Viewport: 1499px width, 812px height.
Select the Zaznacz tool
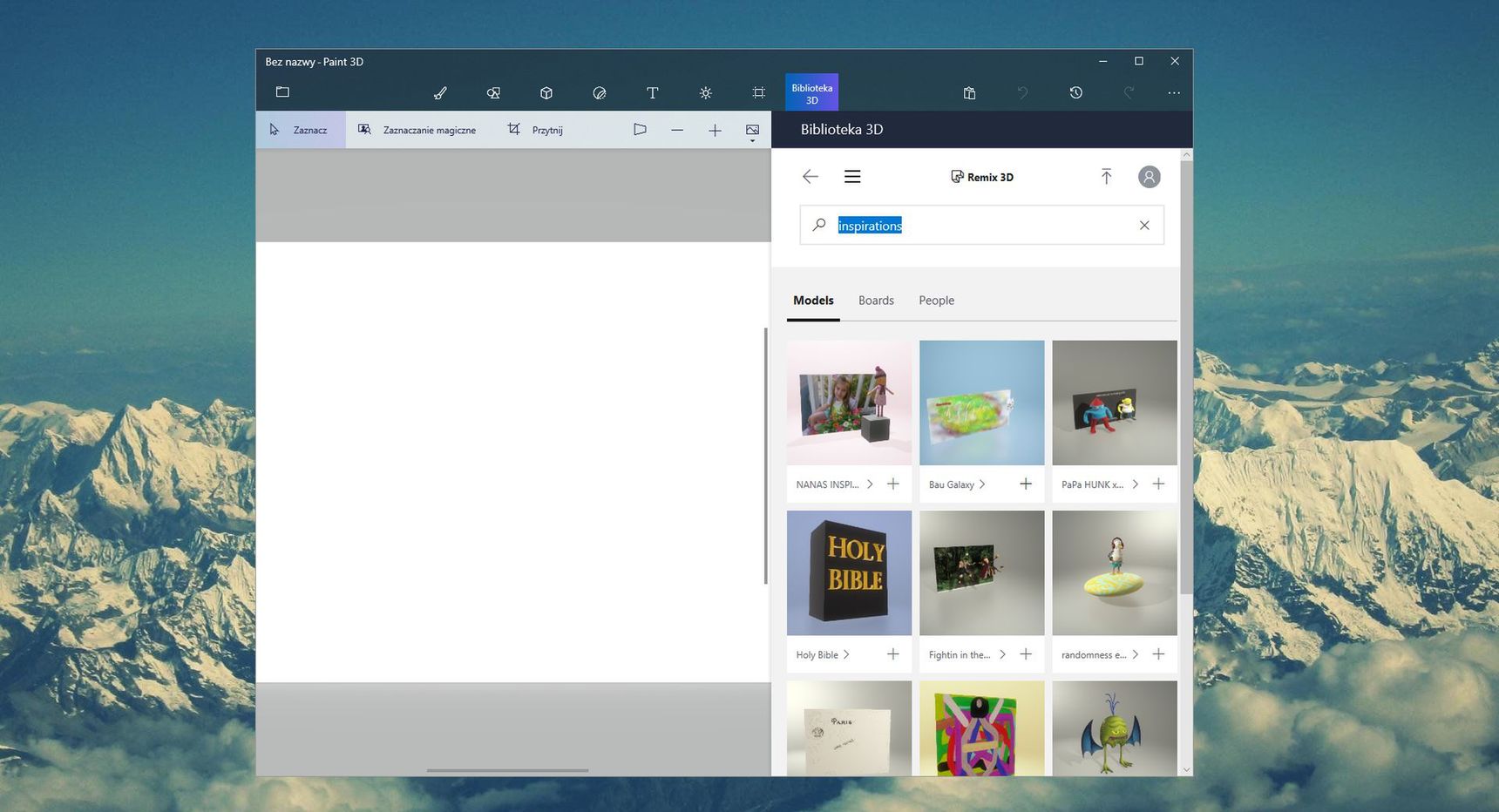point(301,130)
